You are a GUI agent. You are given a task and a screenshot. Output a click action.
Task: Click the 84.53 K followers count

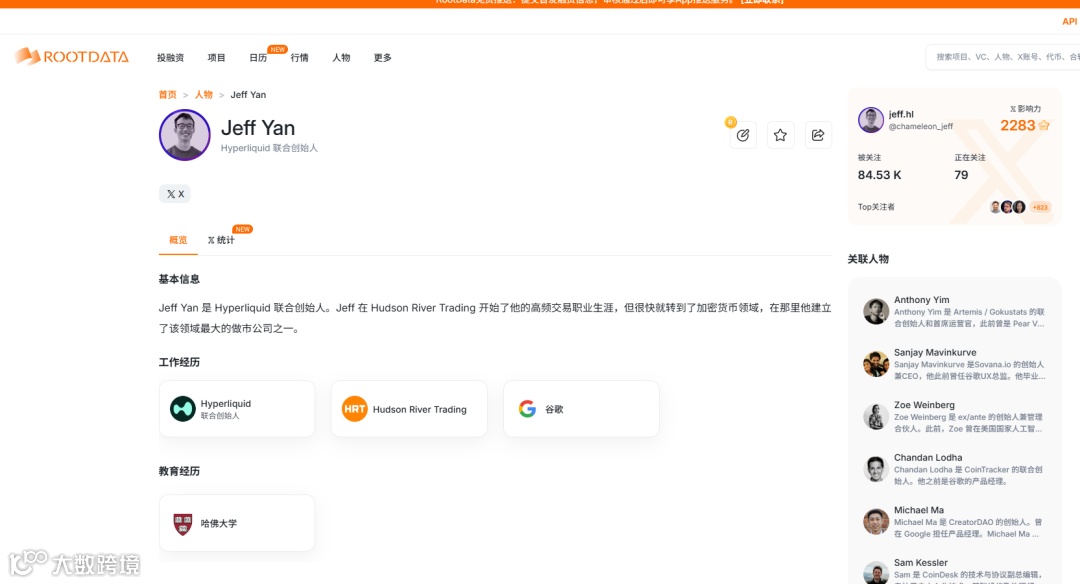(x=880, y=175)
